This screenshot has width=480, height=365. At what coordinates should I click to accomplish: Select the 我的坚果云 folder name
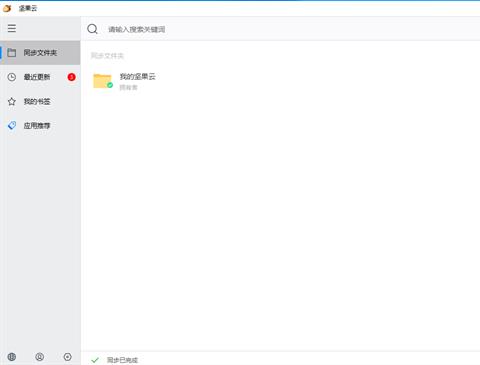(138, 77)
